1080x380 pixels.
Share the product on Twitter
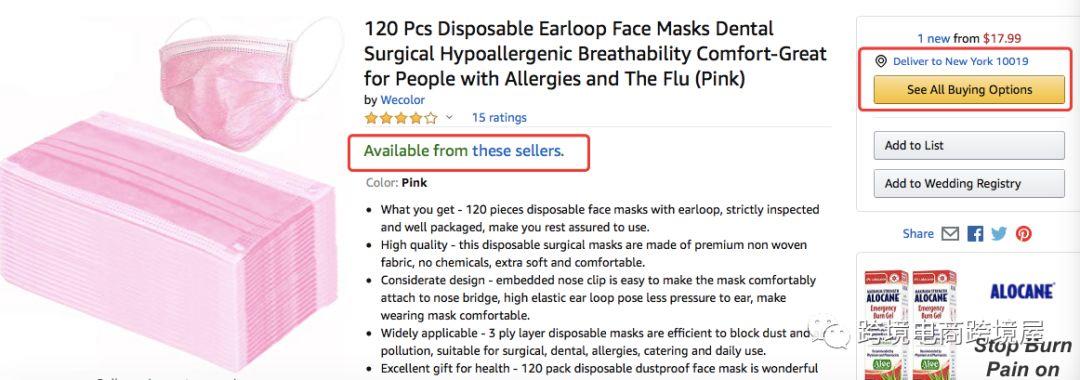999,234
